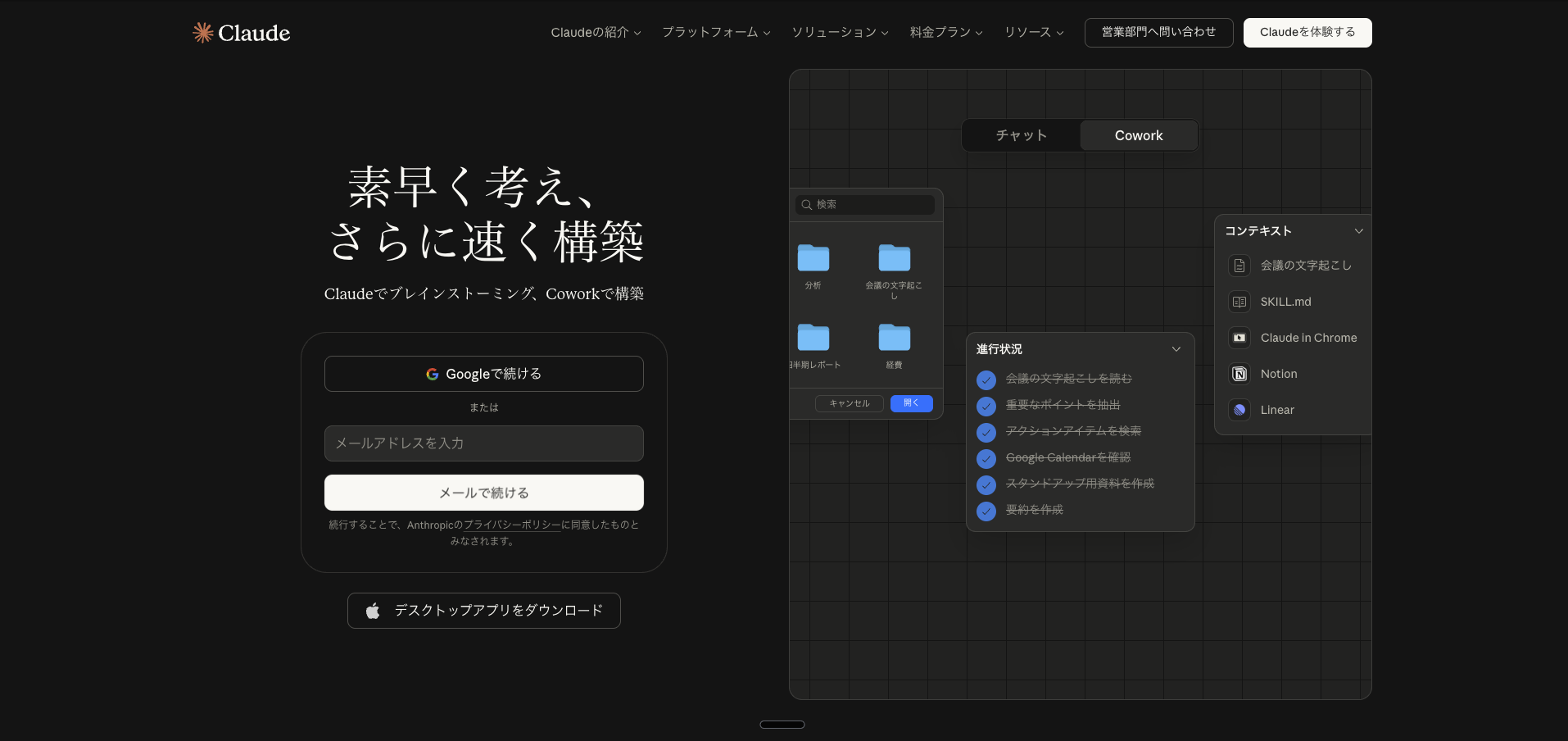Open the 料金プラン menu
The height and width of the screenshot is (741, 1568).
[946, 33]
